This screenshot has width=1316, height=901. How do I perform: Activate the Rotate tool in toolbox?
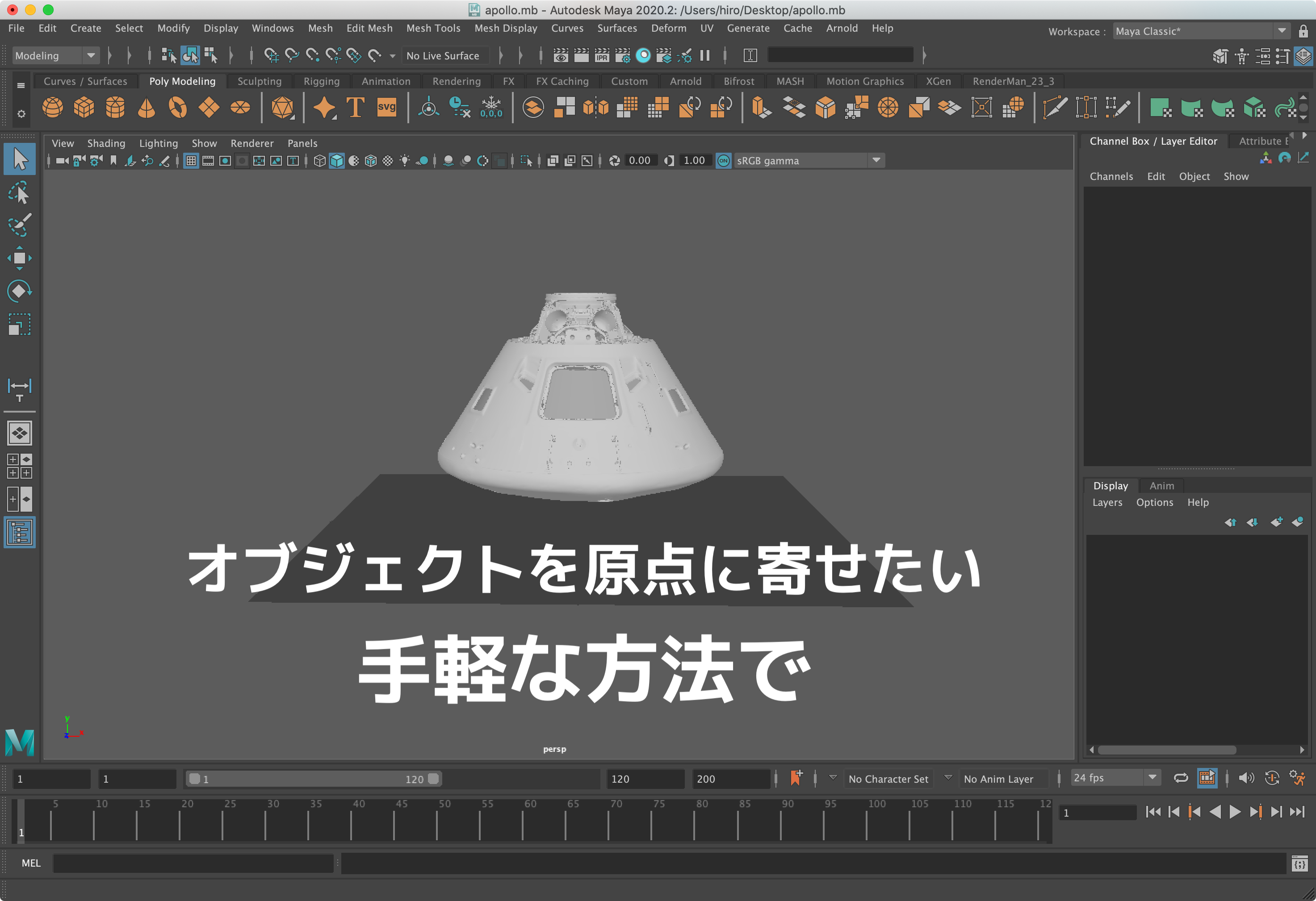point(19,291)
